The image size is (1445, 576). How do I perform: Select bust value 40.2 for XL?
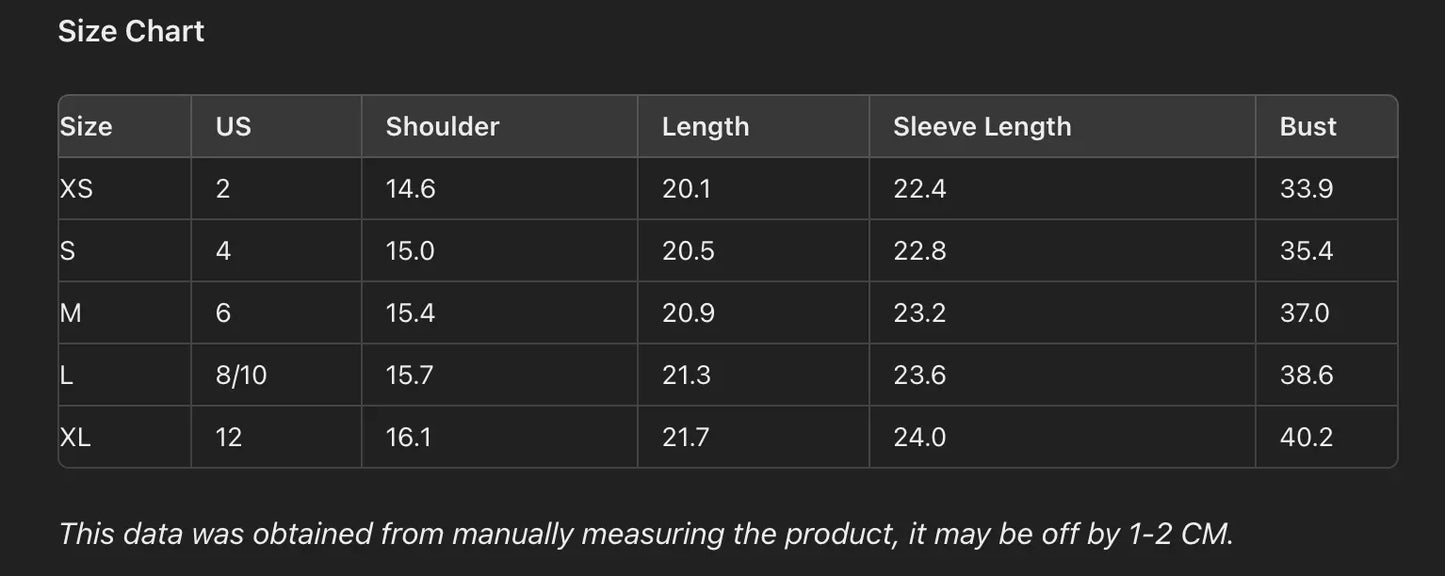coord(1306,437)
